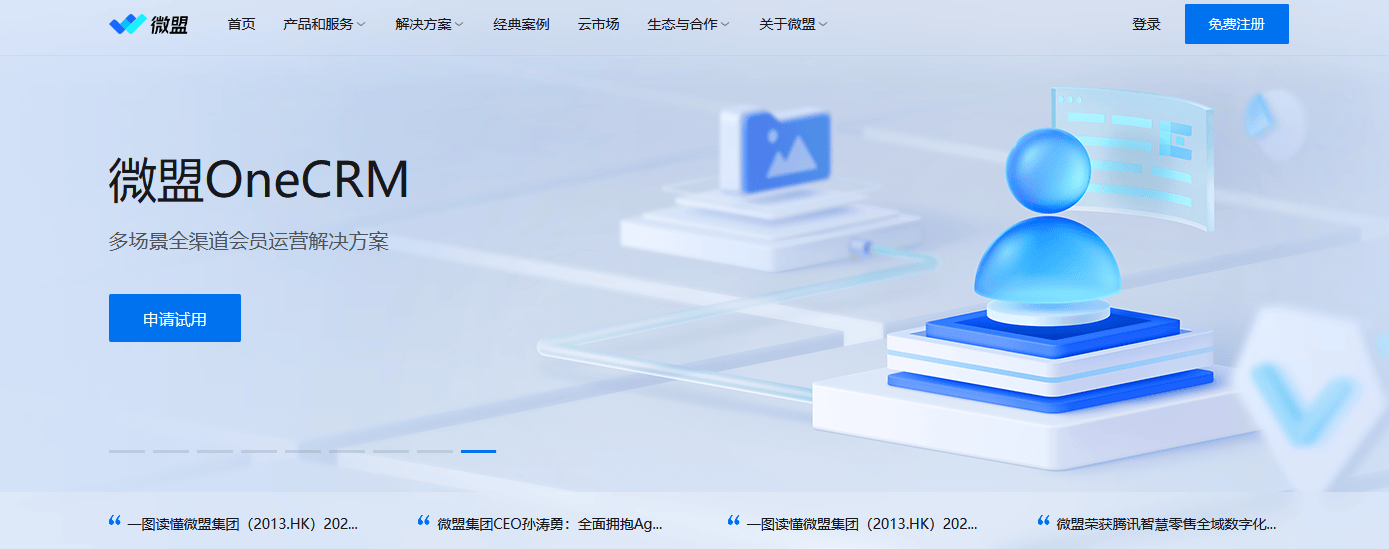Click the Weimob logo in the header

click(x=148, y=24)
